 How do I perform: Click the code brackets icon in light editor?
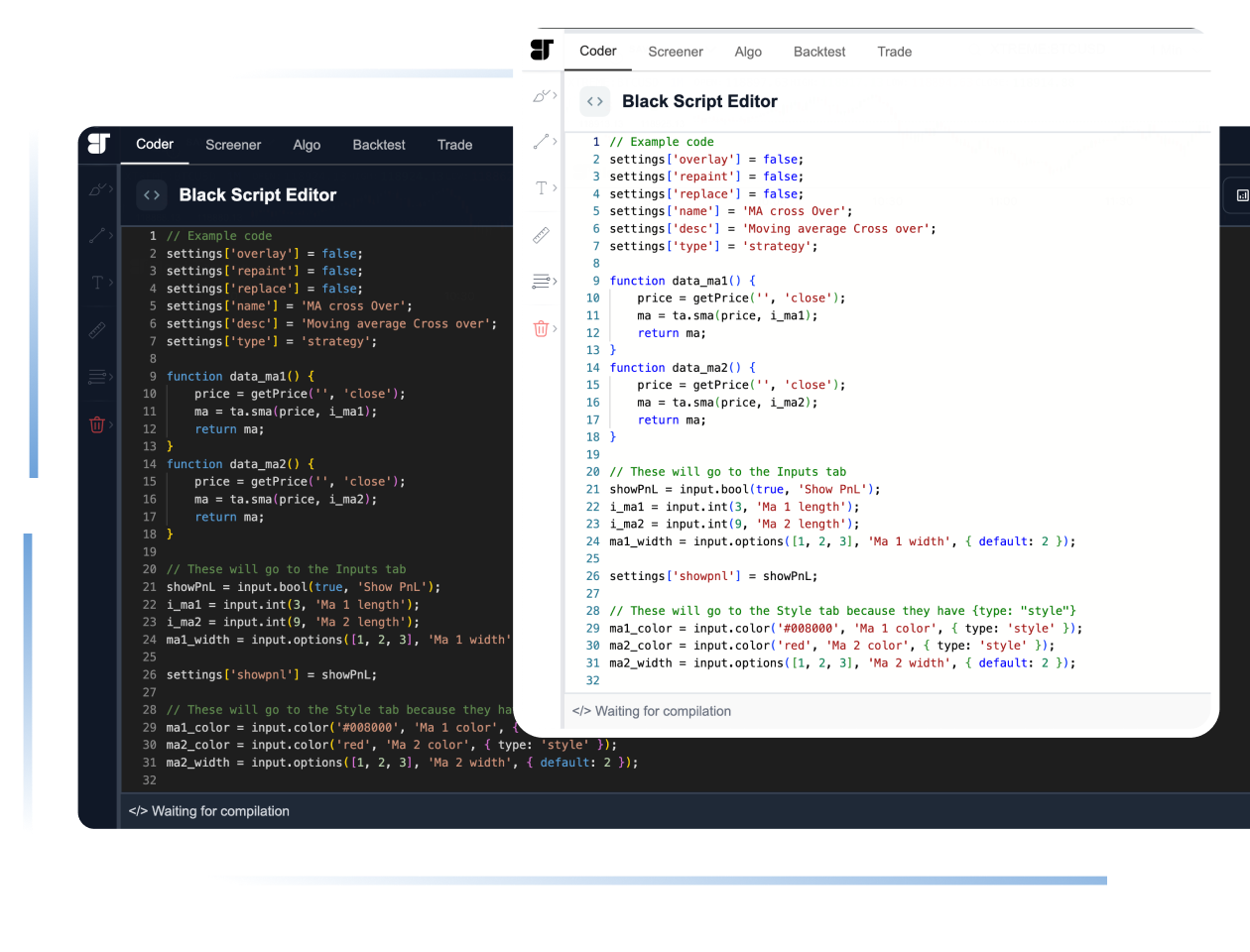[x=595, y=101]
